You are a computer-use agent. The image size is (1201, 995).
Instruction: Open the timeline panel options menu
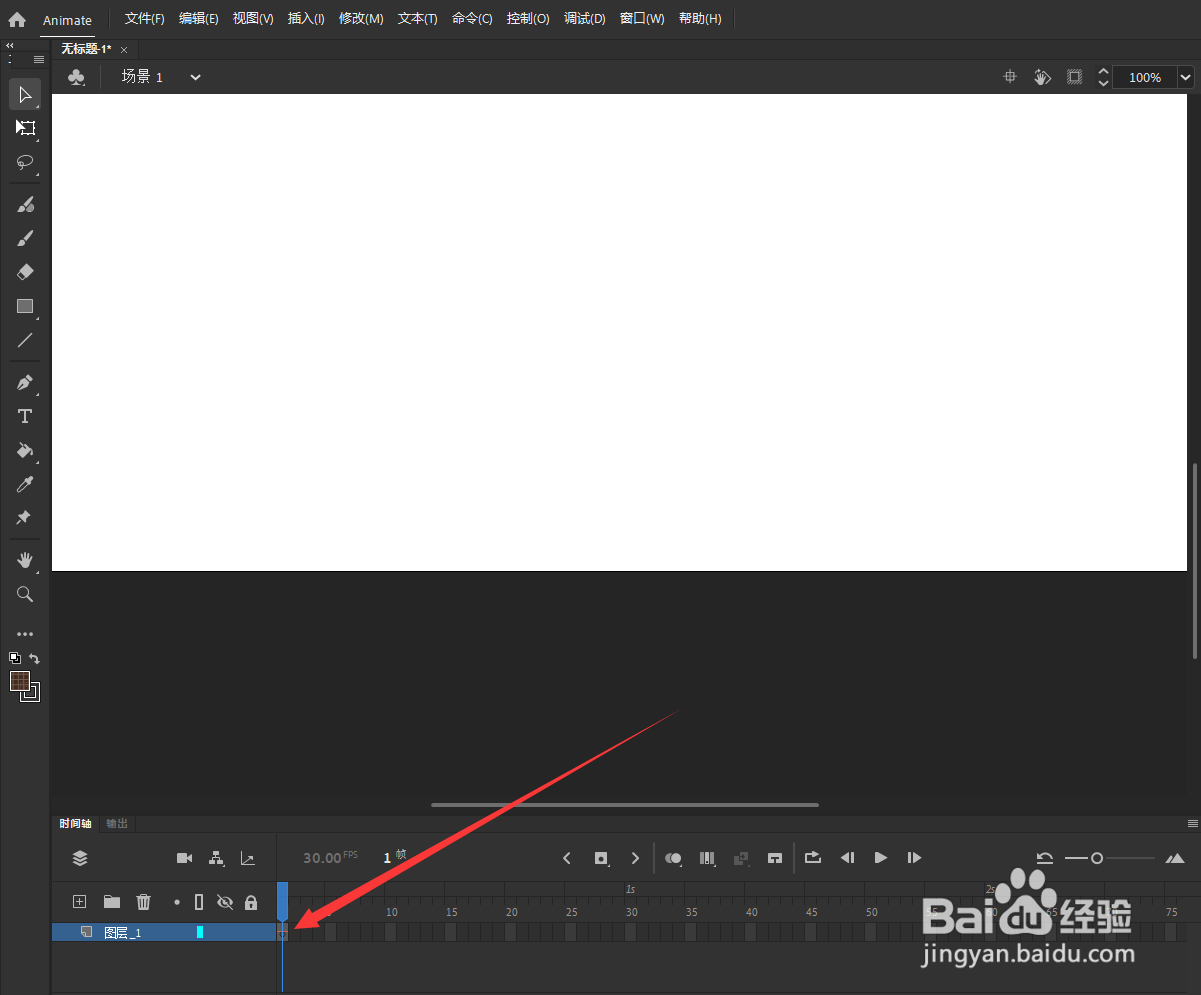tap(1192, 823)
